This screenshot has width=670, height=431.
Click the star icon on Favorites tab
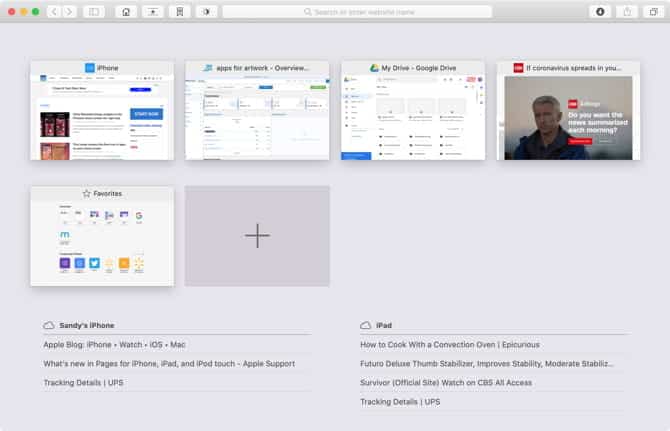[x=87, y=194]
